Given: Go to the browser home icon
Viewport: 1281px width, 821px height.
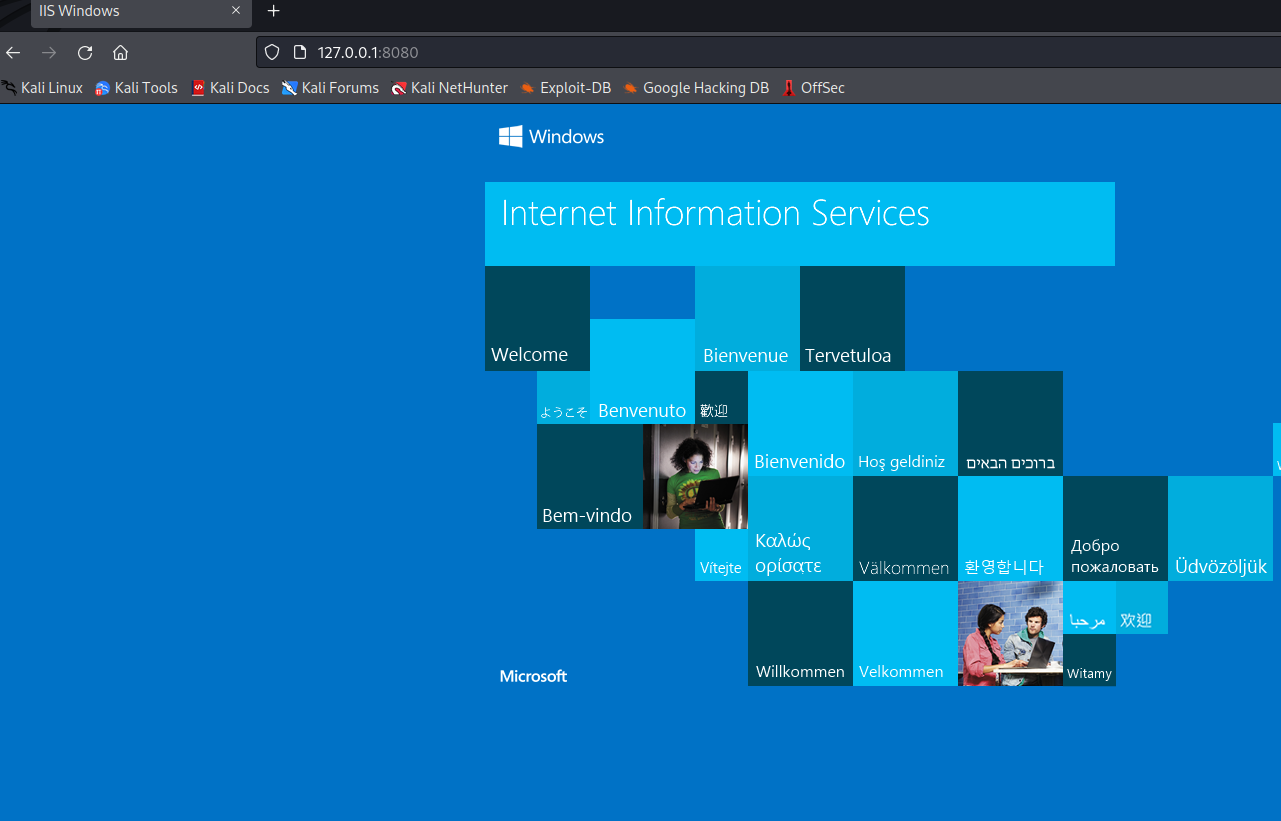Looking at the screenshot, I should tap(120, 53).
